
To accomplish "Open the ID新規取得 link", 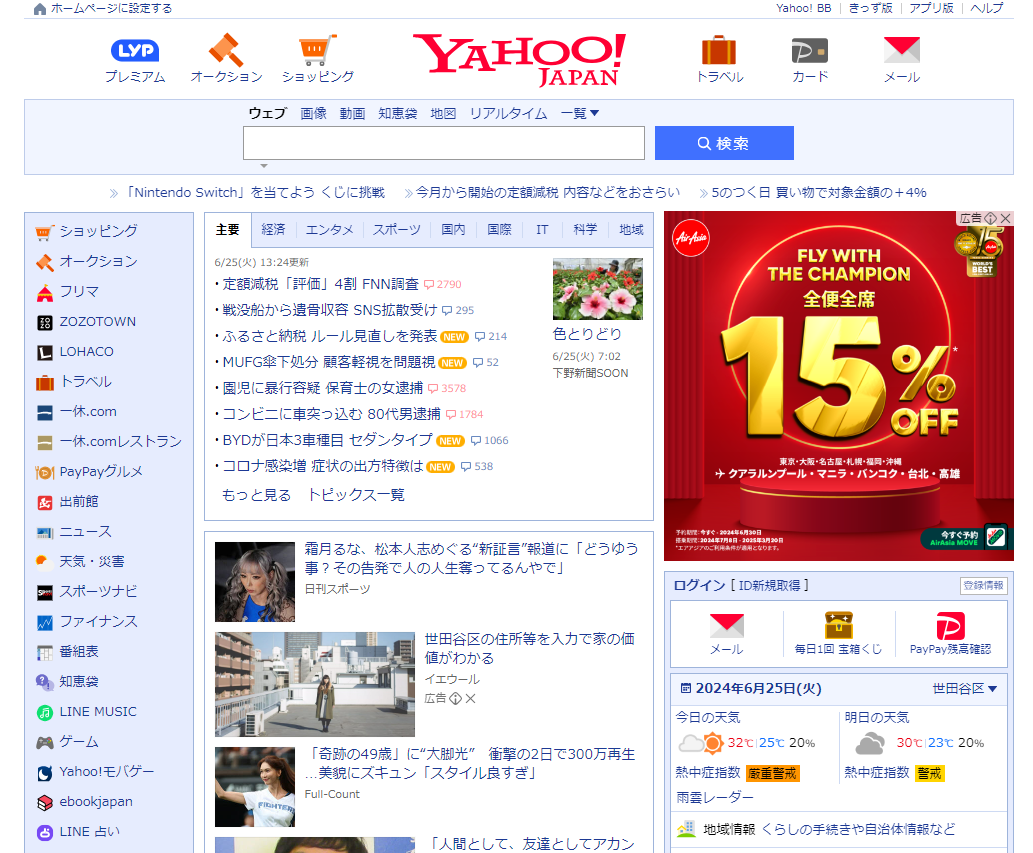I will click(x=769, y=586).
